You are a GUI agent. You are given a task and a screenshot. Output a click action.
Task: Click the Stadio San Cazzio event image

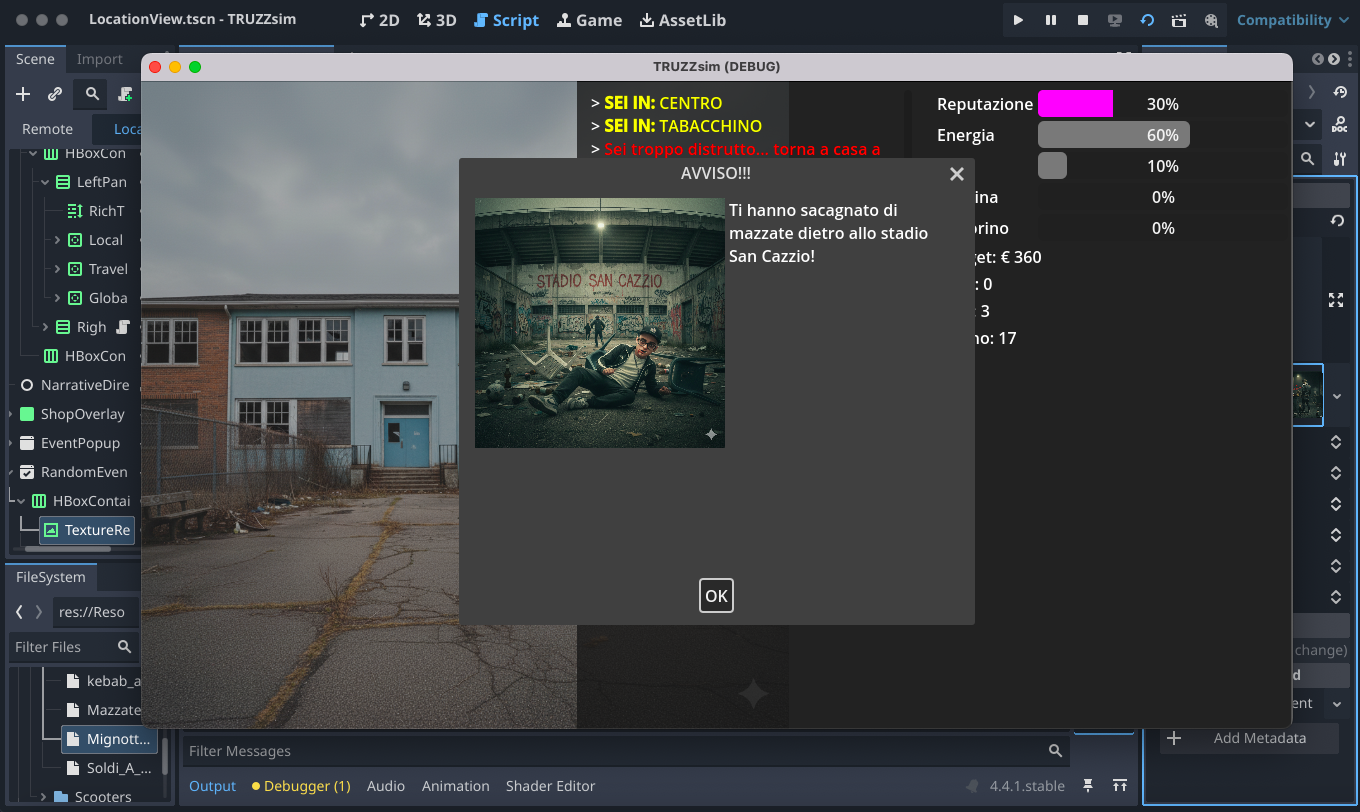[x=600, y=323]
